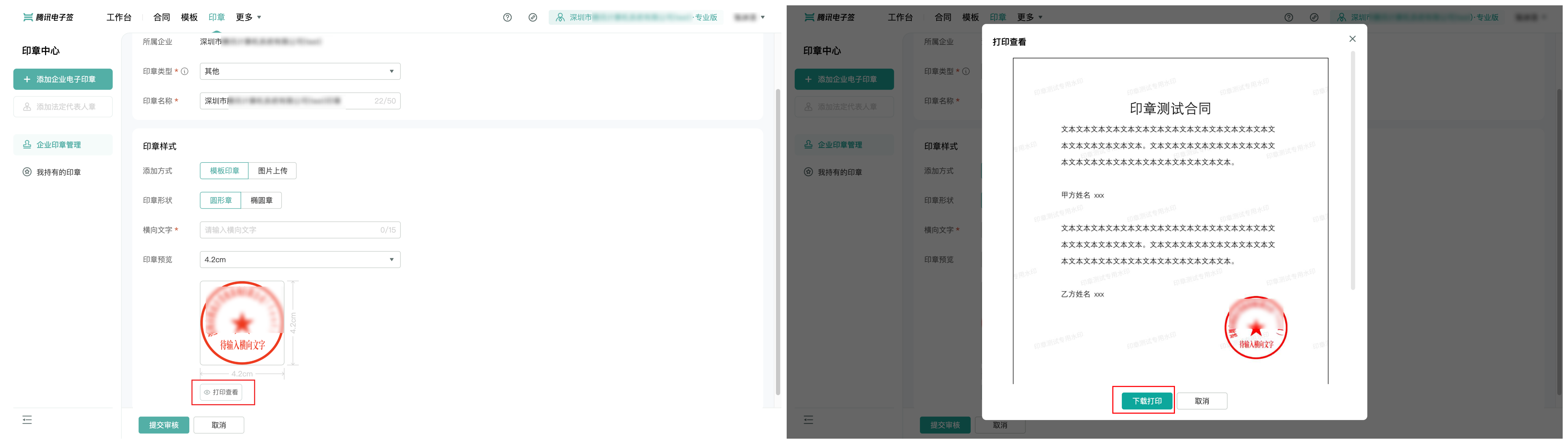Click the 下载打印 button in dialog
The width and height of the screenshot is (1568, 444).
point(1147,401)
